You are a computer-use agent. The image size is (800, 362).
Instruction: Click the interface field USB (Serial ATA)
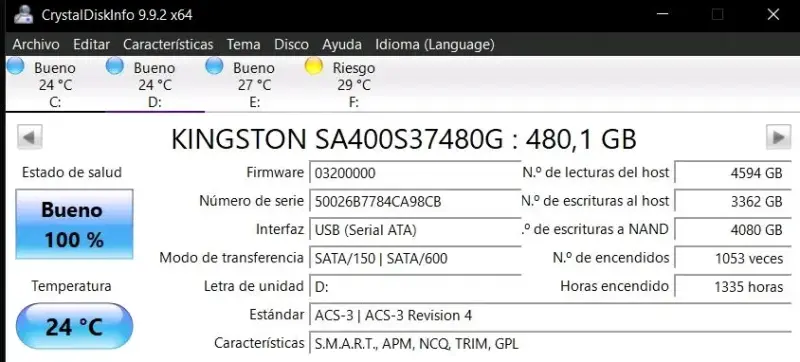click(x=415, y=230)
